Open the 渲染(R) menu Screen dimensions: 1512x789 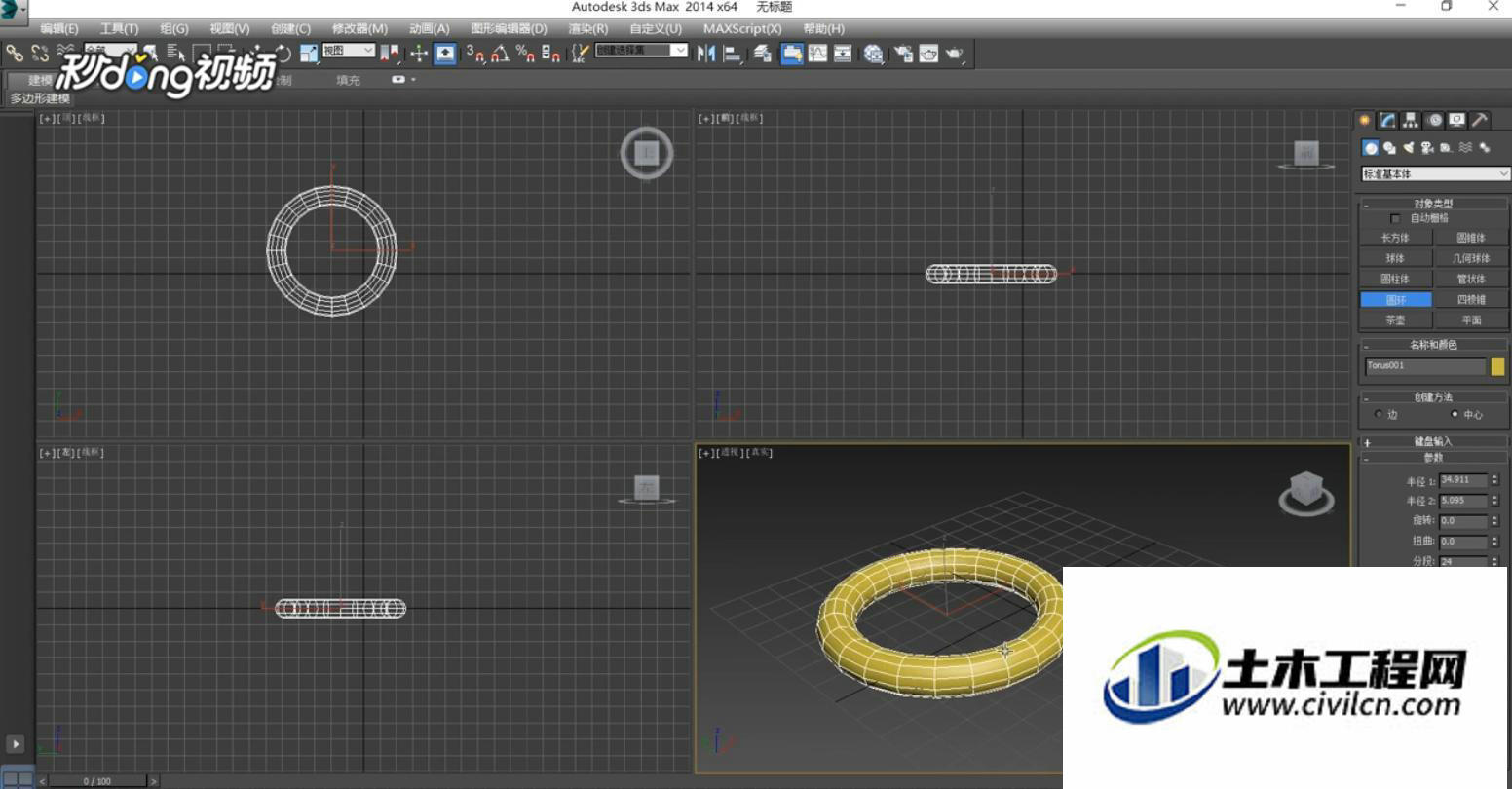[588, 29]
